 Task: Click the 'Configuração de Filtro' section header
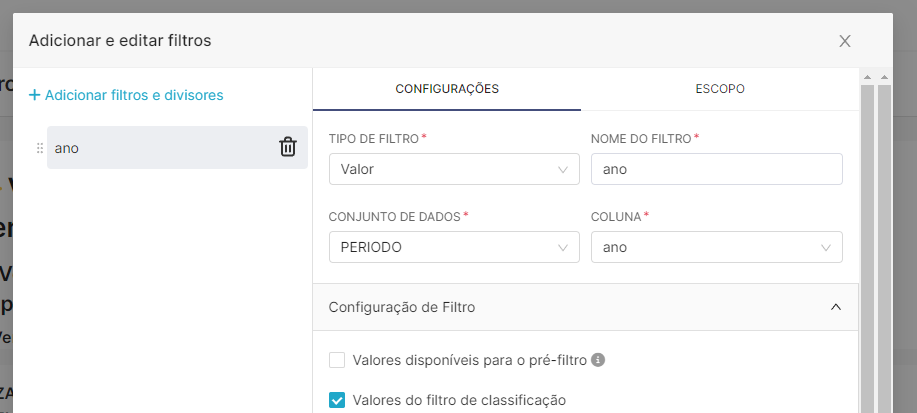(x=585, y=307)
